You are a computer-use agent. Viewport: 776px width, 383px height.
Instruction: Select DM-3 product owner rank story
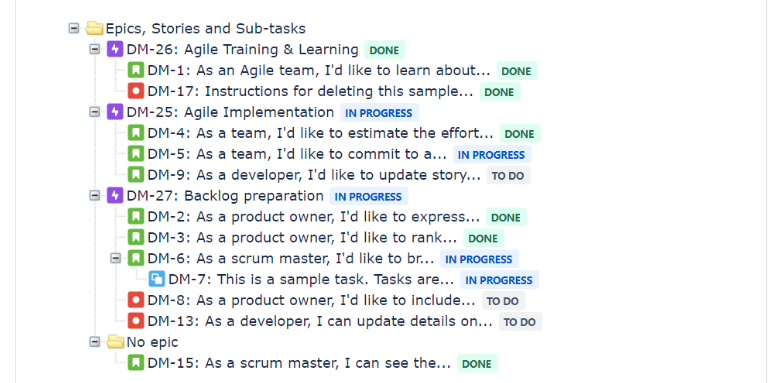pyautogui.click(x=302, y=238)
